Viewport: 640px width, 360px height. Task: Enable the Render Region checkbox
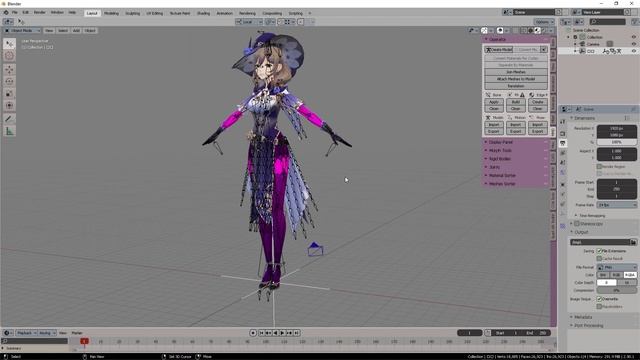(x=599, y=167)
